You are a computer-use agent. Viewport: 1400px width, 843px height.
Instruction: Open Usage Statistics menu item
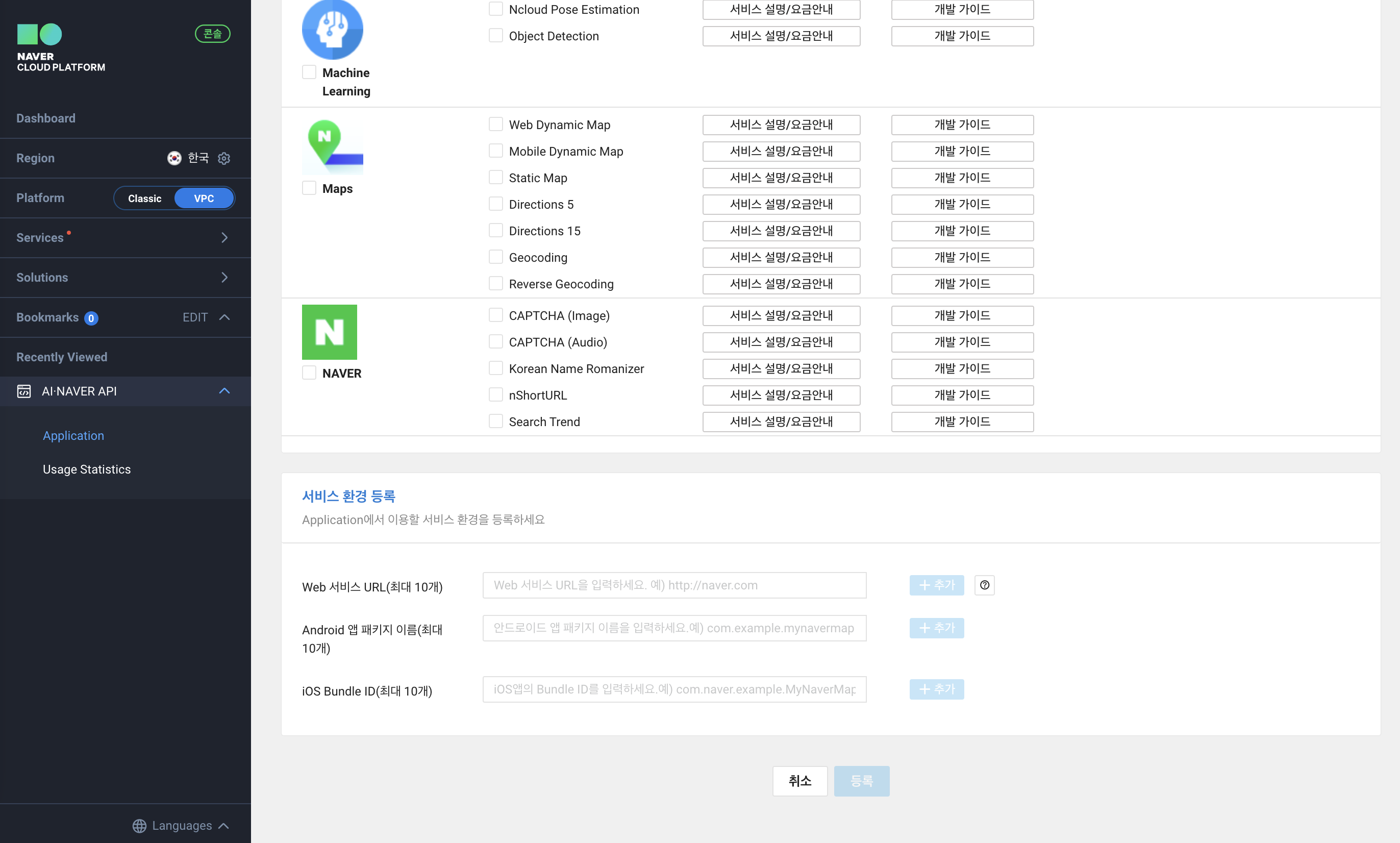pos(87,469)
